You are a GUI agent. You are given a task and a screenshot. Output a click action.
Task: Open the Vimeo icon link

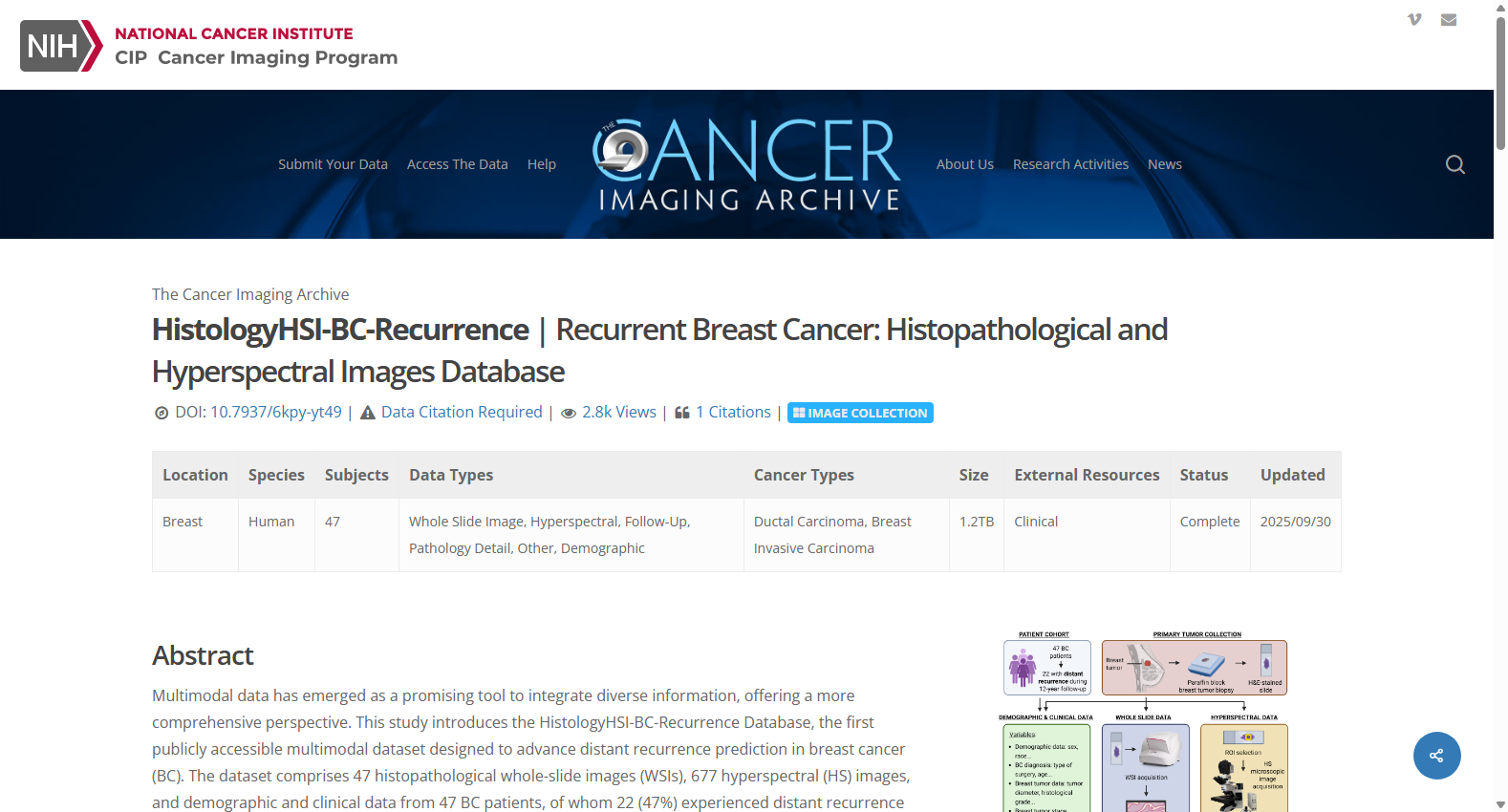[x=1414, y=19]
